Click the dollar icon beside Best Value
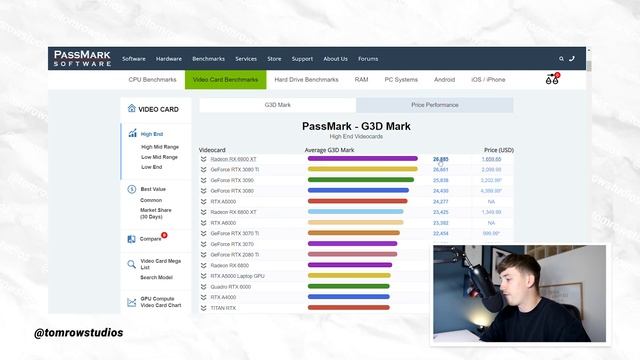 pyautogui.click(x=131, y=189)
